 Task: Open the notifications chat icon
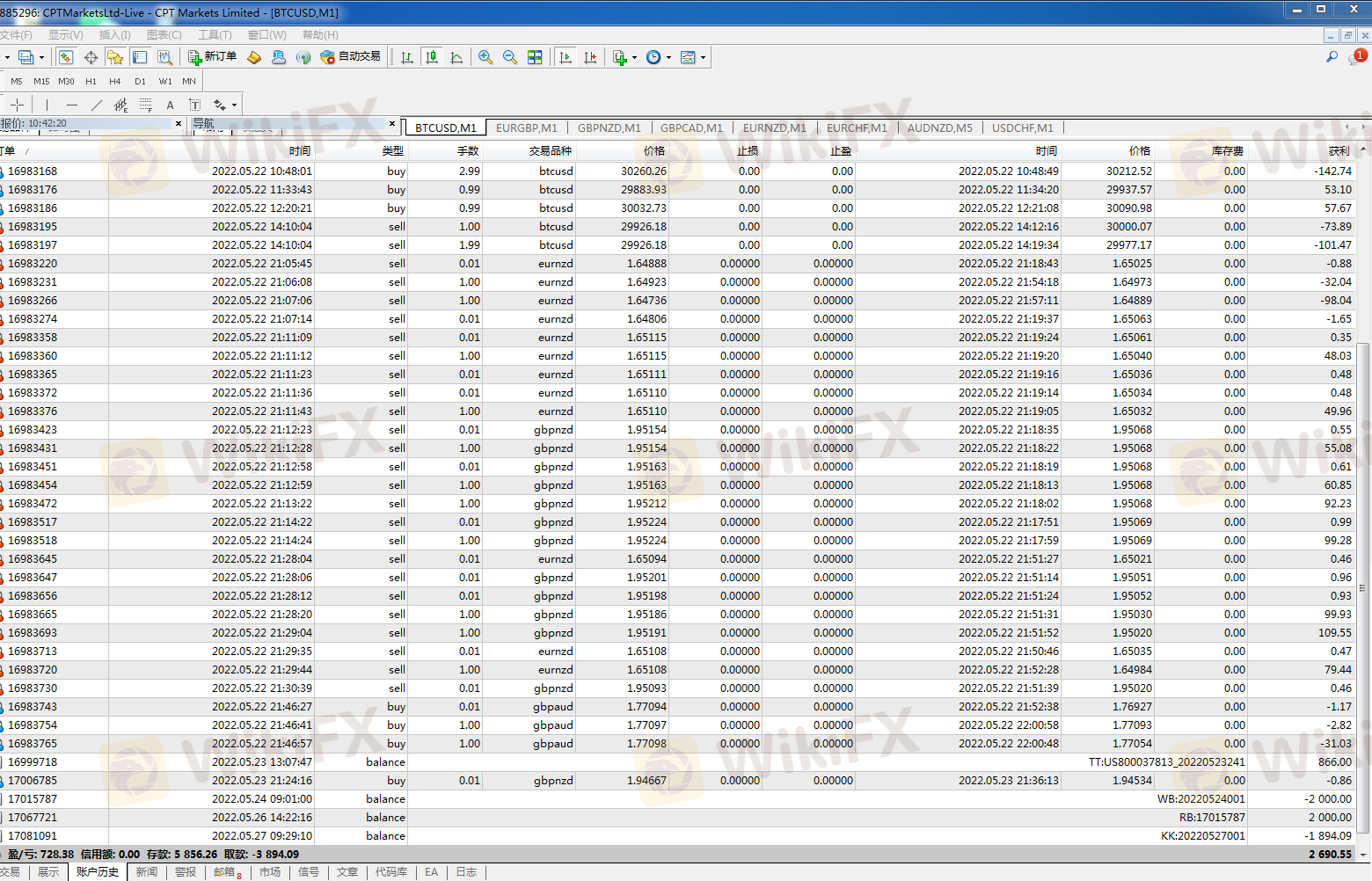click(1357, 57)
